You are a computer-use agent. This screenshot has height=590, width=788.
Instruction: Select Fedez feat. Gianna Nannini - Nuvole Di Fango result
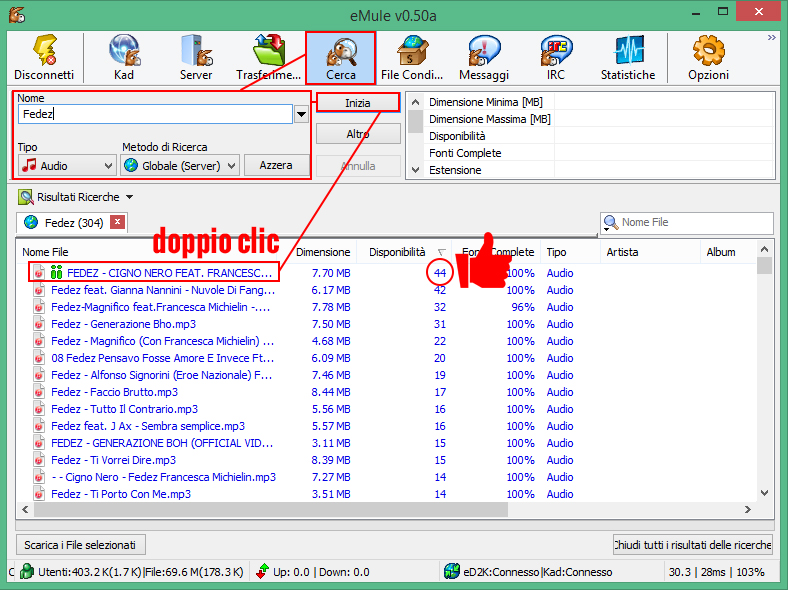click(163, 290)
